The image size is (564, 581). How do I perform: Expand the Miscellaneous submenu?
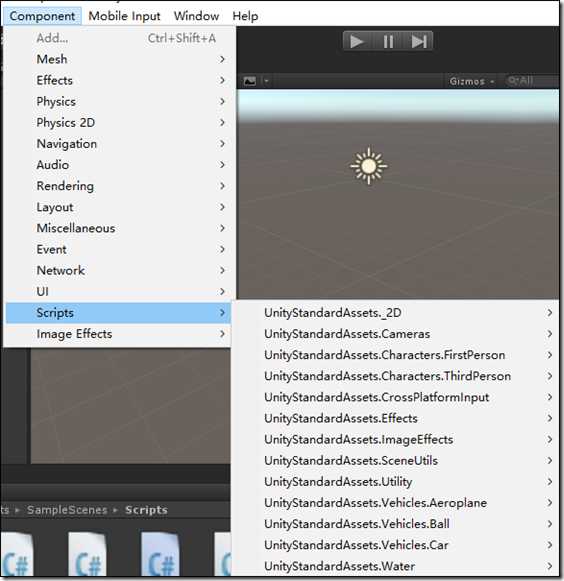118,228
